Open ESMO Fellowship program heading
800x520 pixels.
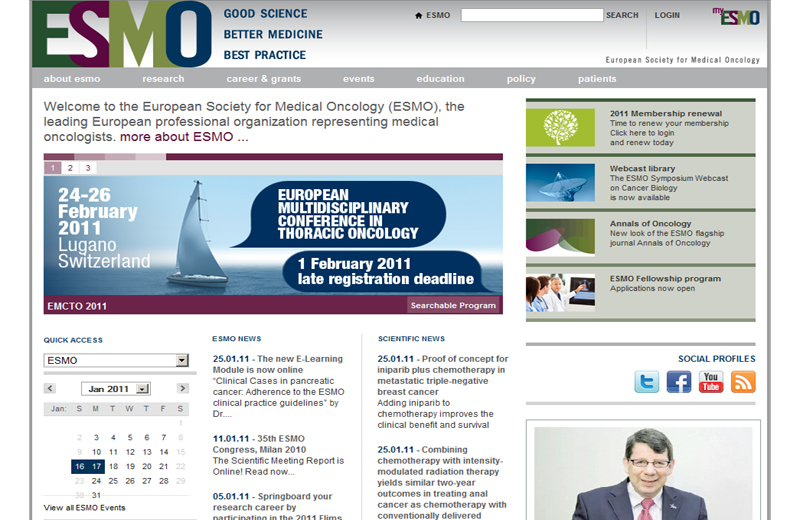[665, 279]
